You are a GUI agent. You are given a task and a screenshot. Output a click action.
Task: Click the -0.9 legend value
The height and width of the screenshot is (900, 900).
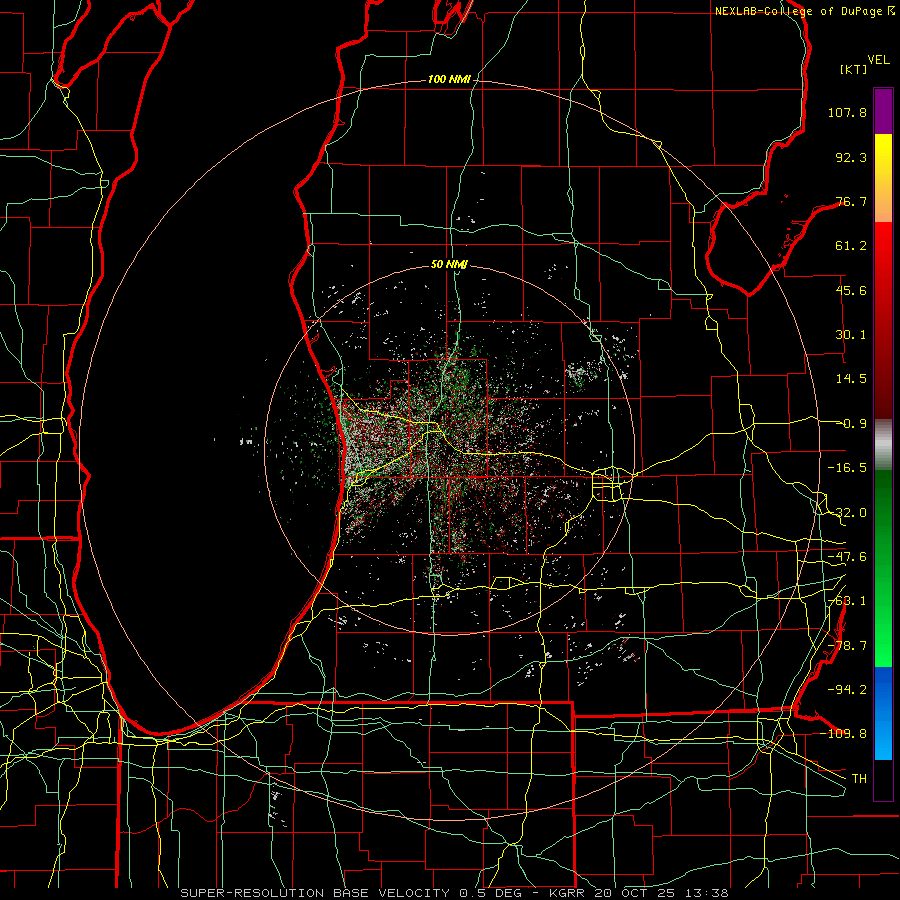click(854, 424)
